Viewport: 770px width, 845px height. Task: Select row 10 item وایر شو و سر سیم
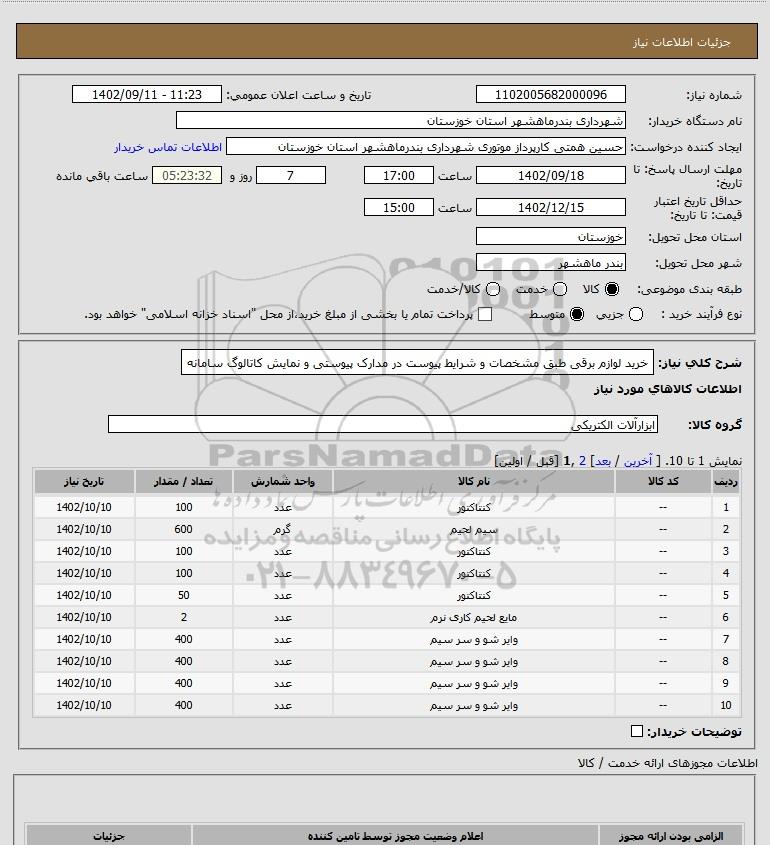474,705
